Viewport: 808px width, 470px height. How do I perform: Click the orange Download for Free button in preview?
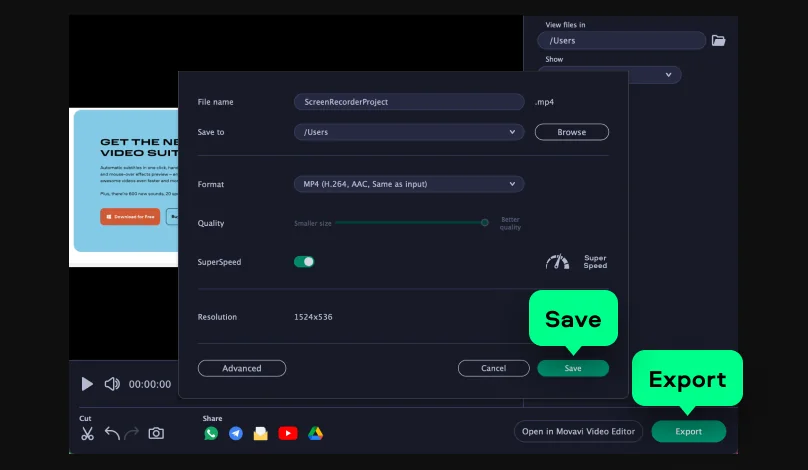[x=130, y=216]
